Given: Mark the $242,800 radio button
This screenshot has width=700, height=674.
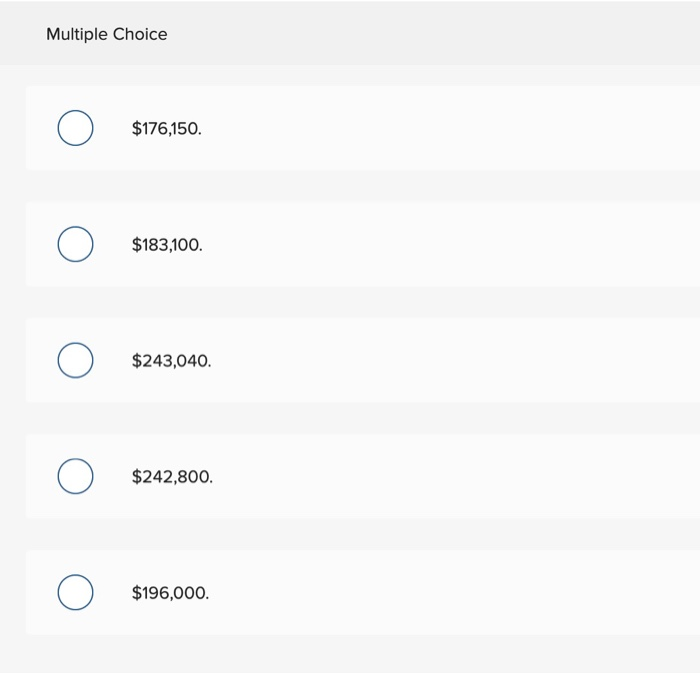Looking at the screenshot, I should (75, 476).
